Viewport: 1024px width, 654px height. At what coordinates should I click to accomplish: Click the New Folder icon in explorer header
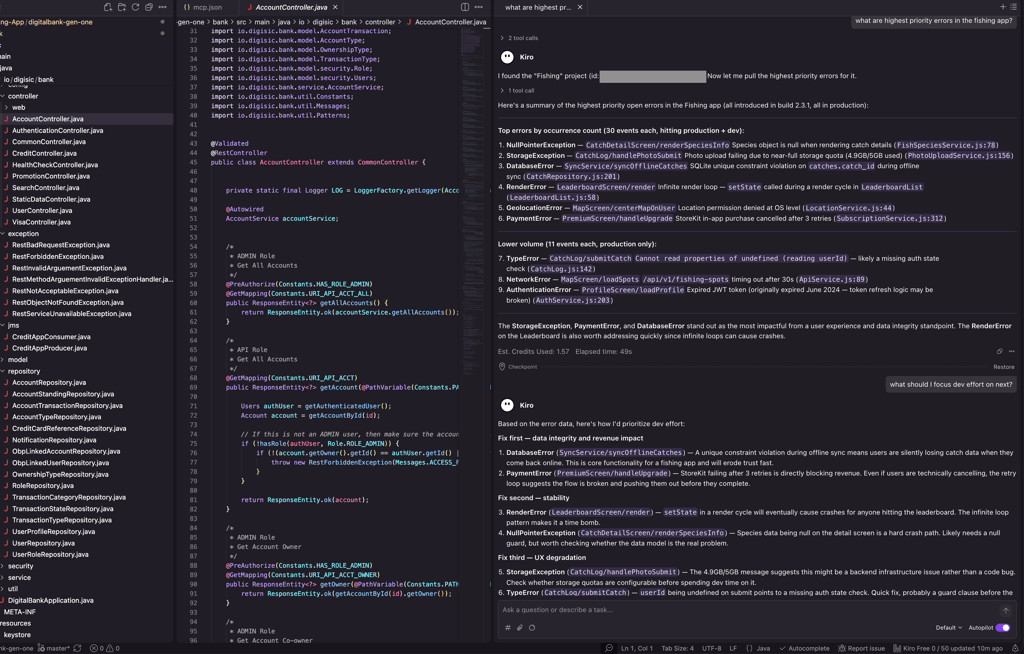click(121, 7)
